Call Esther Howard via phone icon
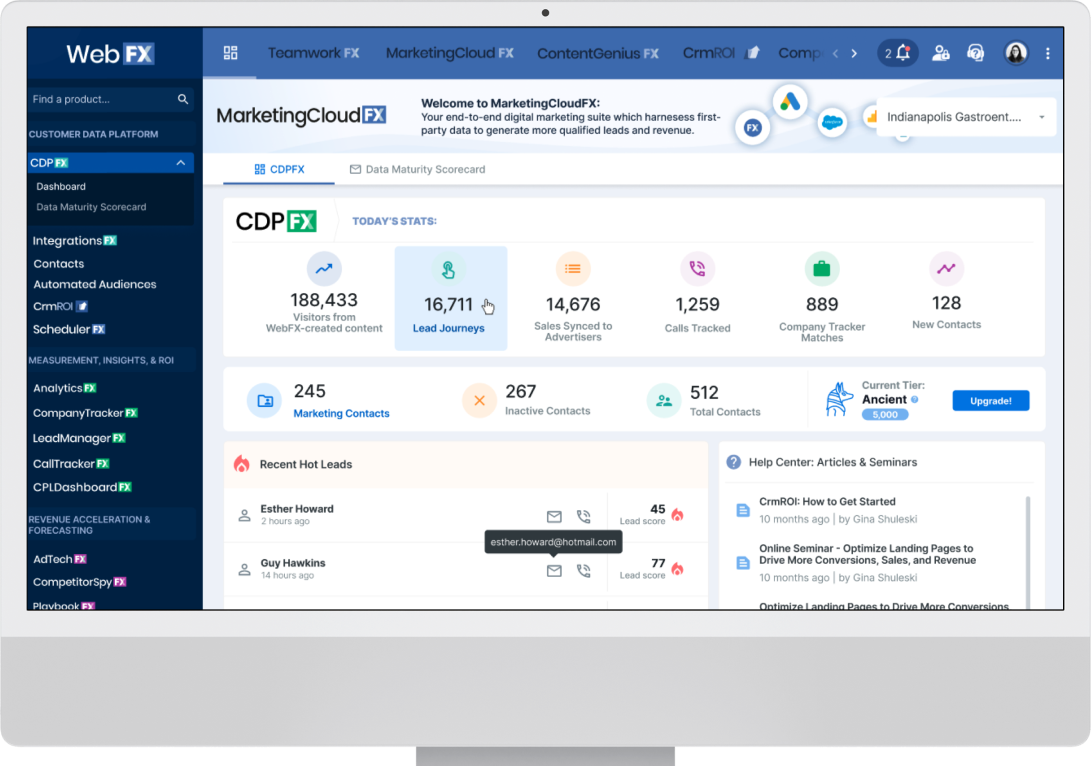 (x=584, y=516)
